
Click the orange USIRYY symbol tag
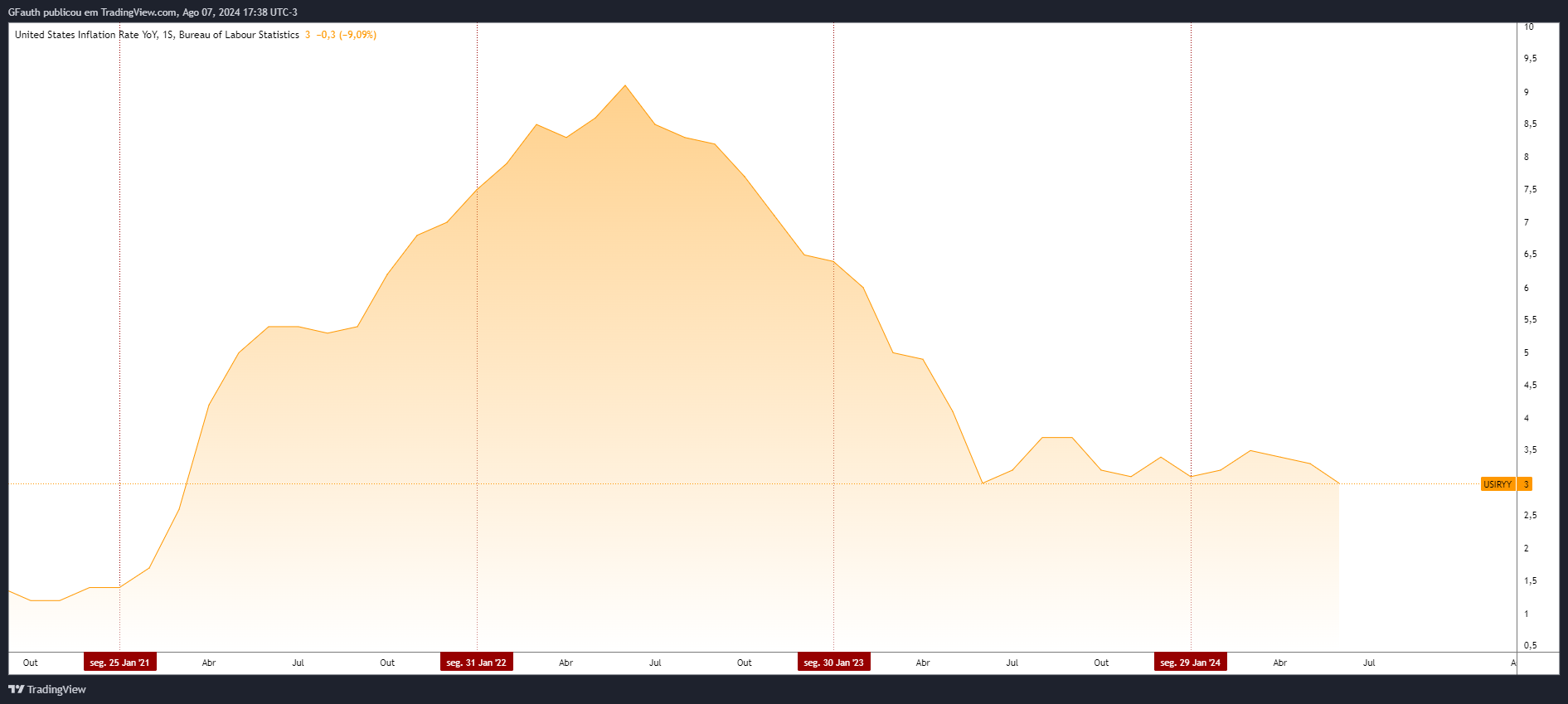coord(1498,484)
